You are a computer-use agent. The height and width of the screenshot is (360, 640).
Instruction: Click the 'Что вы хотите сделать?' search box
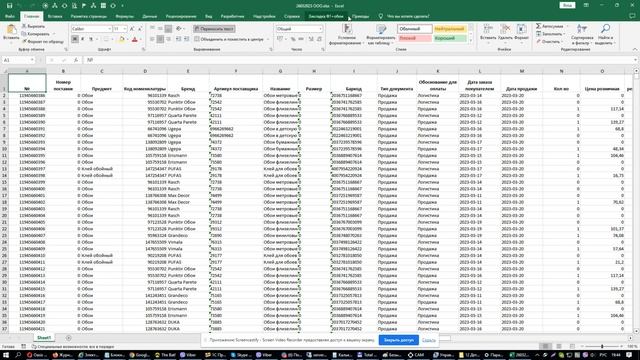(408, 16)
